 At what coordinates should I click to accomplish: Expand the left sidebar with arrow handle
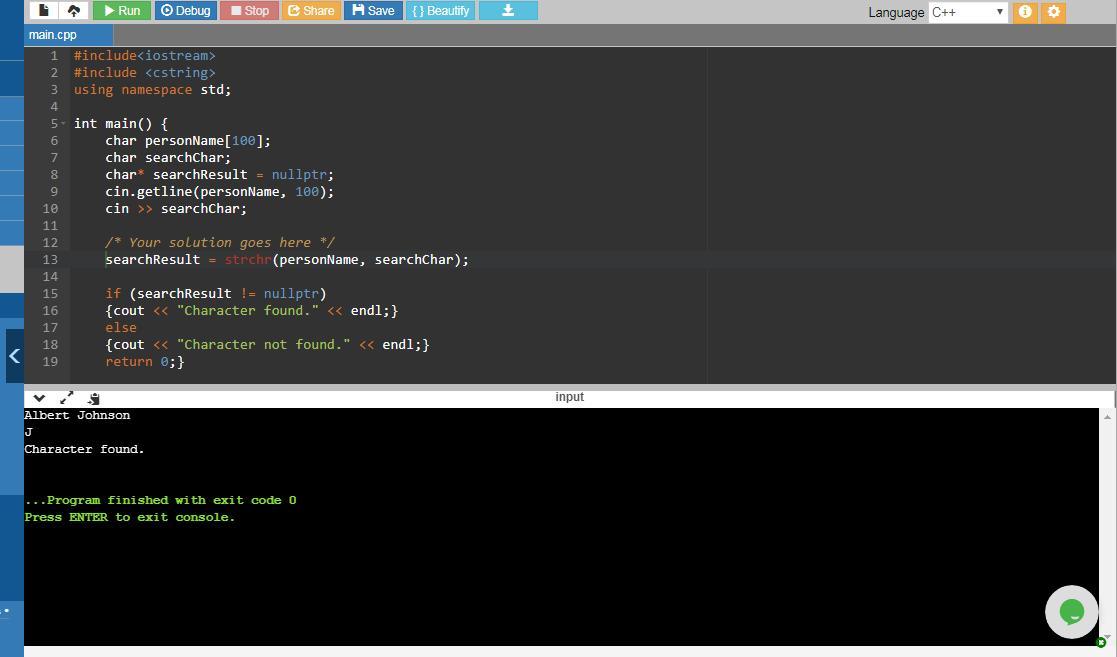coord(14,355)
